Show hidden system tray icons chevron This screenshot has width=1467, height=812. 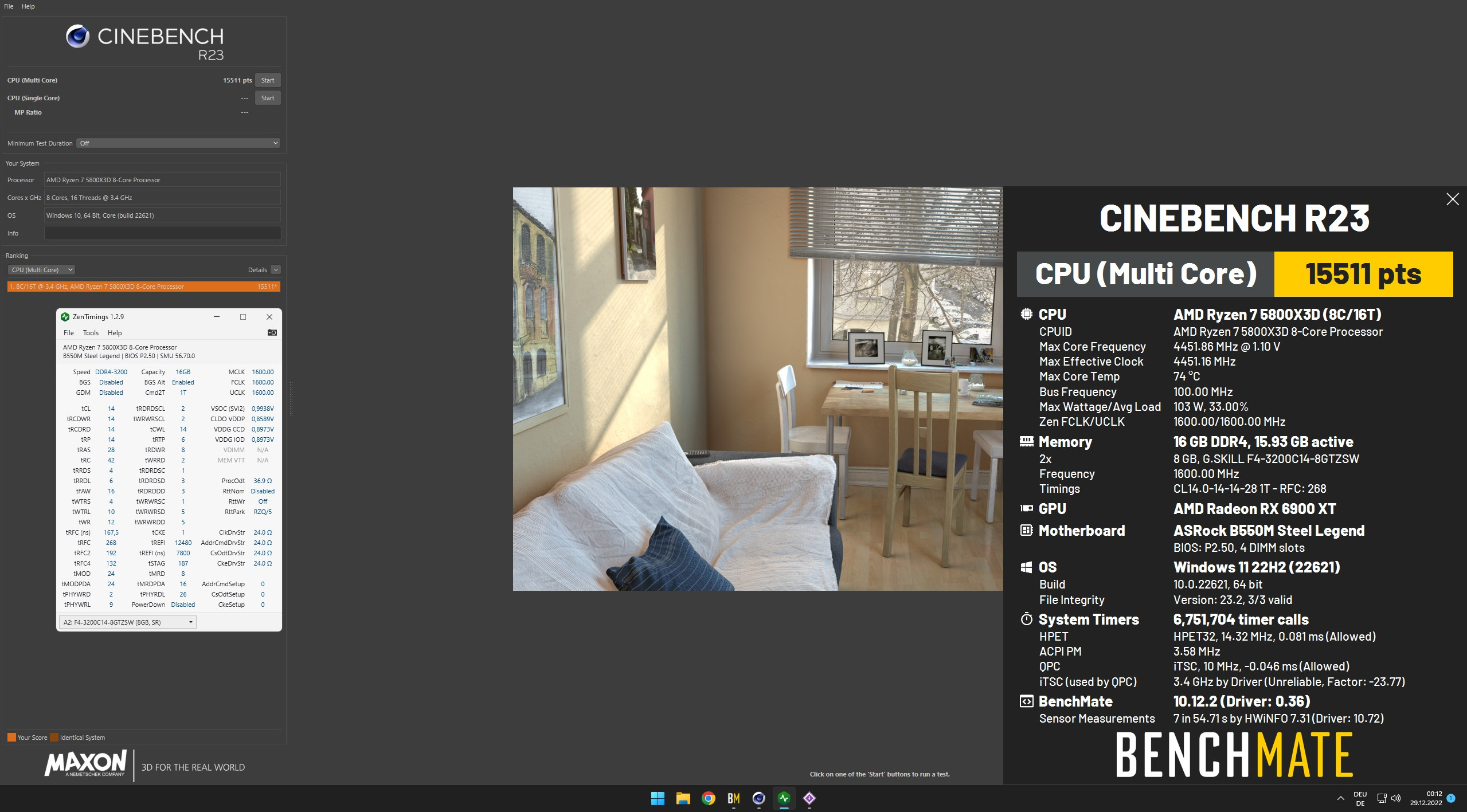point(1340,798)
